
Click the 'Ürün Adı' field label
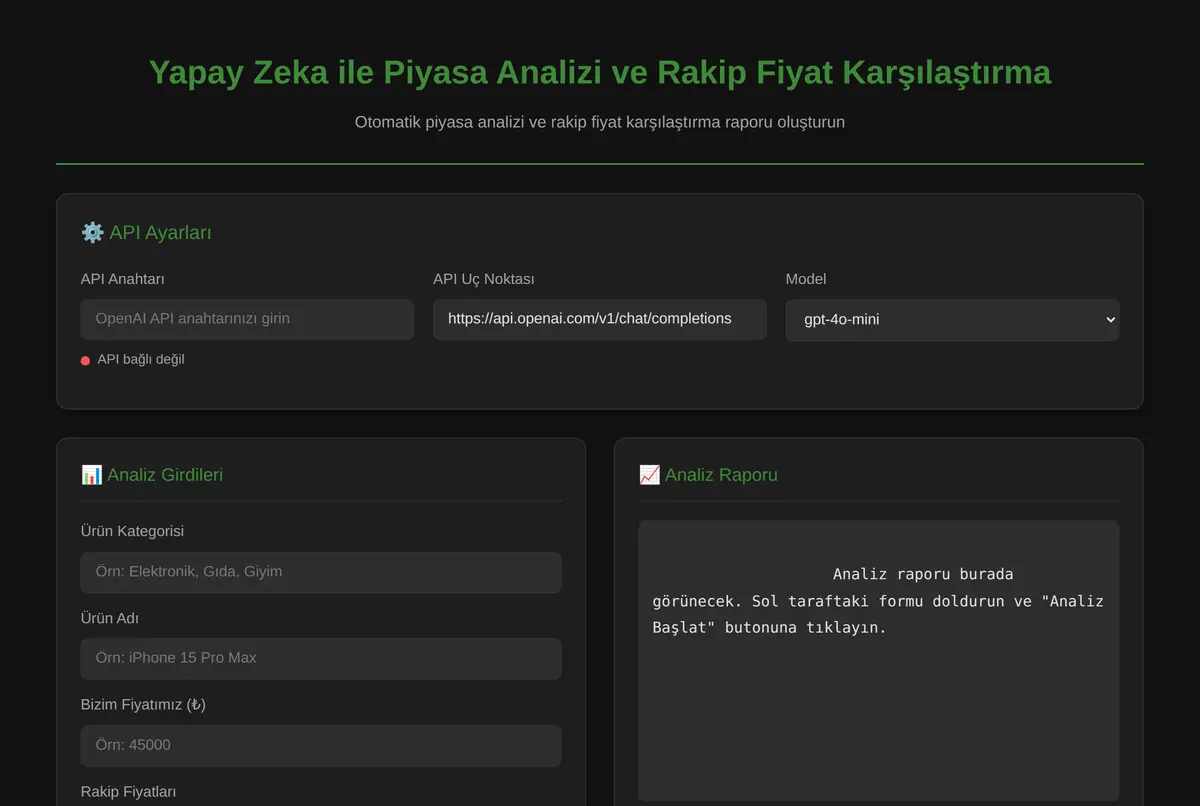pos(110,618)
